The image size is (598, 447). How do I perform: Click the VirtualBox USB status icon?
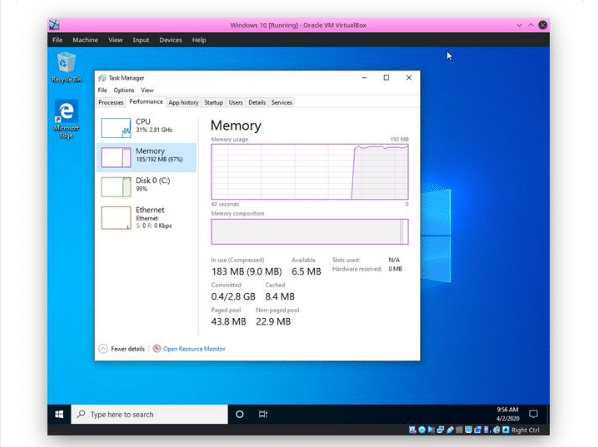pos(450,430)
